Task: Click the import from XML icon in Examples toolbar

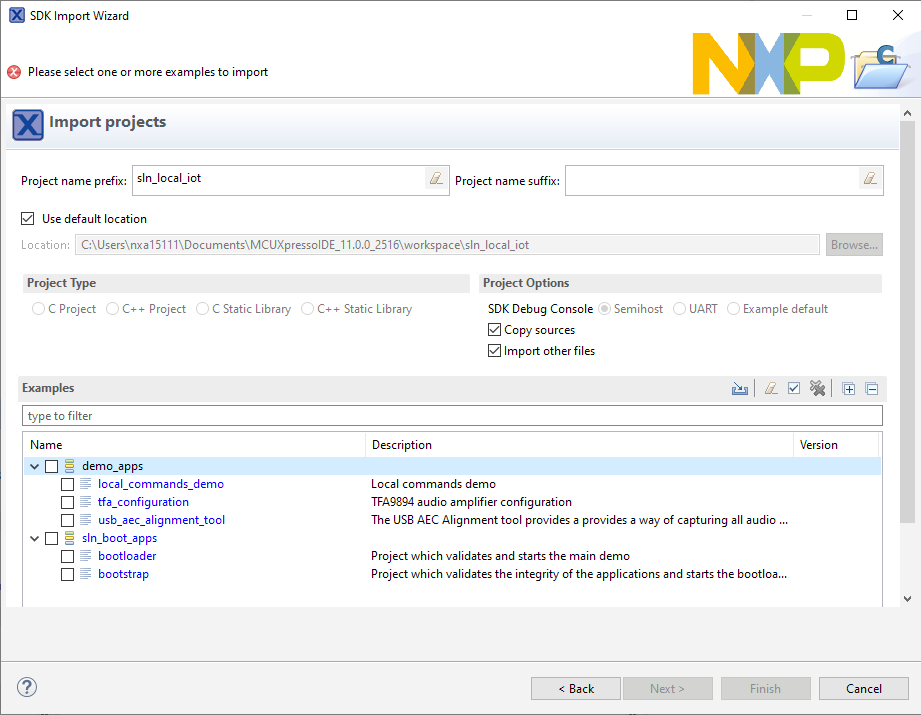Action: [740, 389]
